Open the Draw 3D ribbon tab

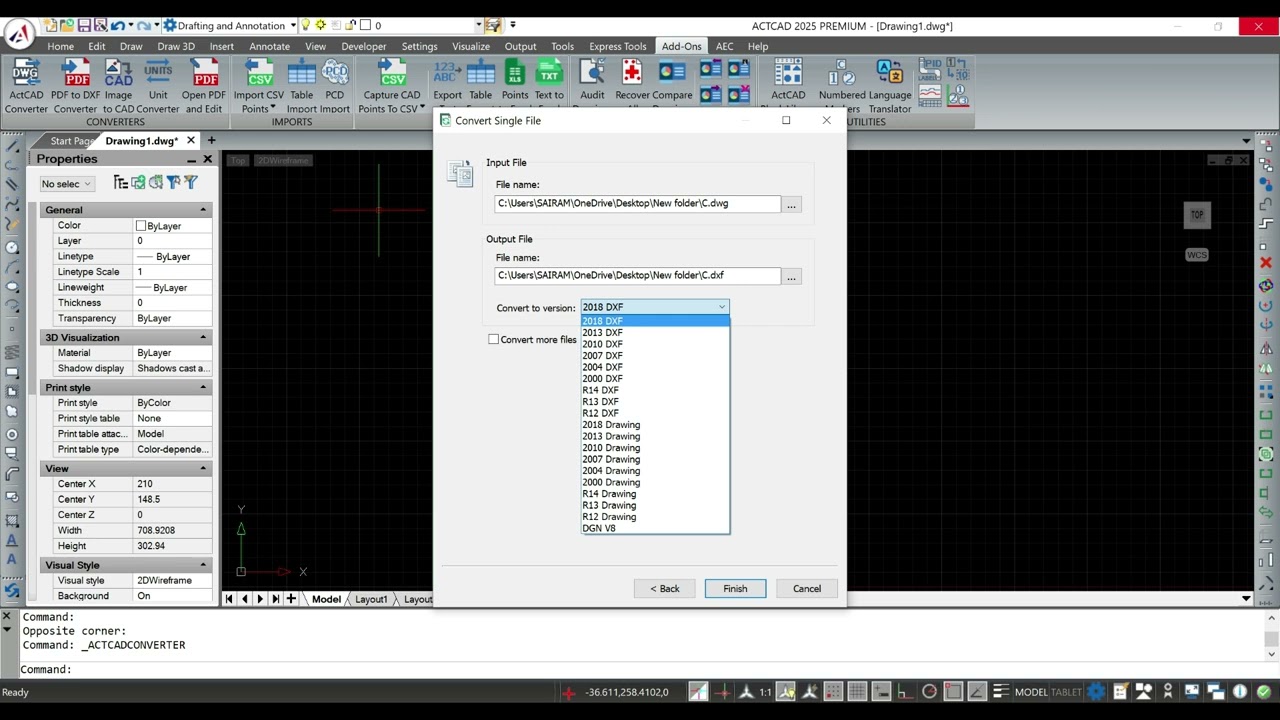point(176,46)
